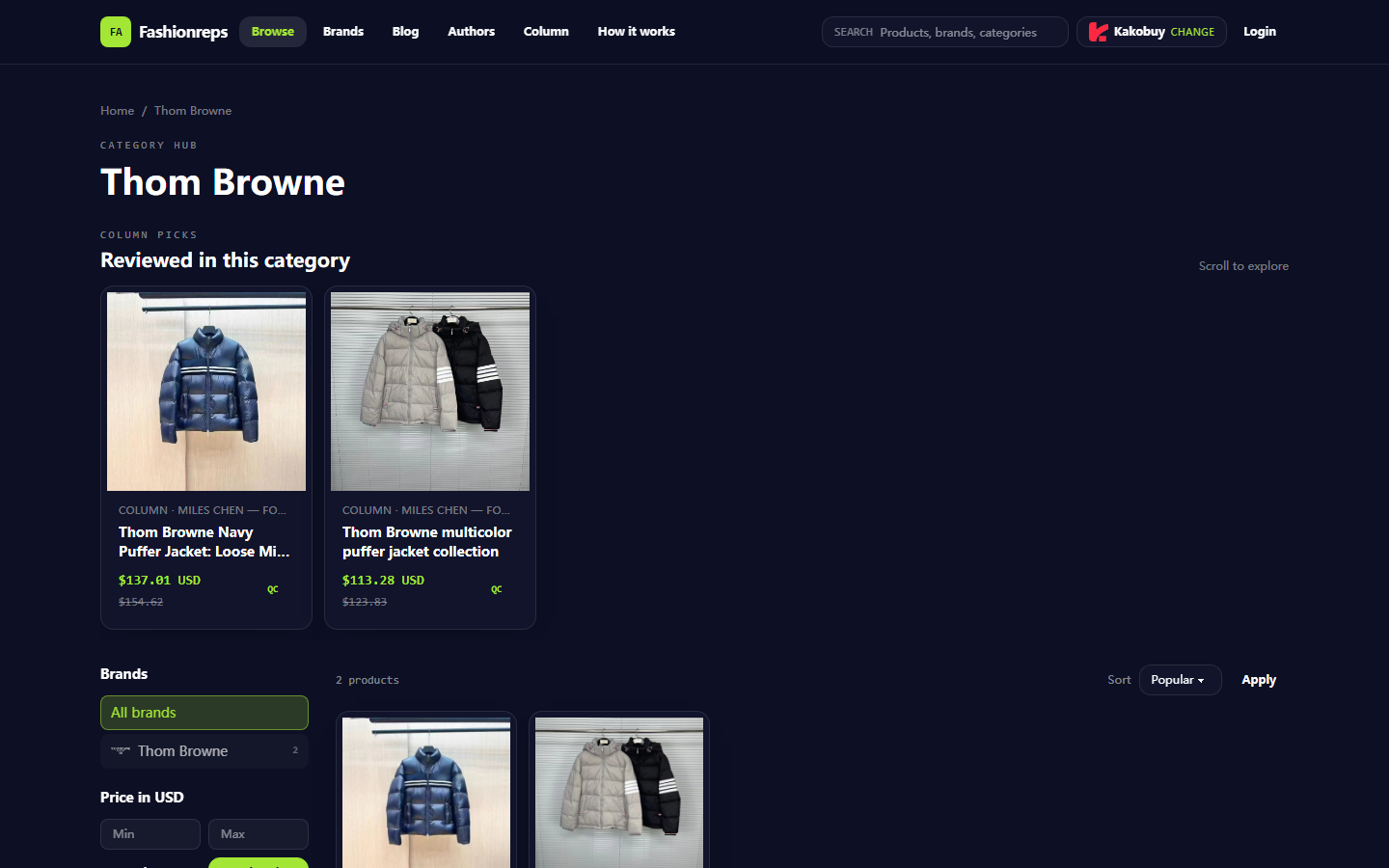1389x868 pixels.
Task: Open Thom Browne multicolor puffer jacket collection title
Action: click(427, 542)
